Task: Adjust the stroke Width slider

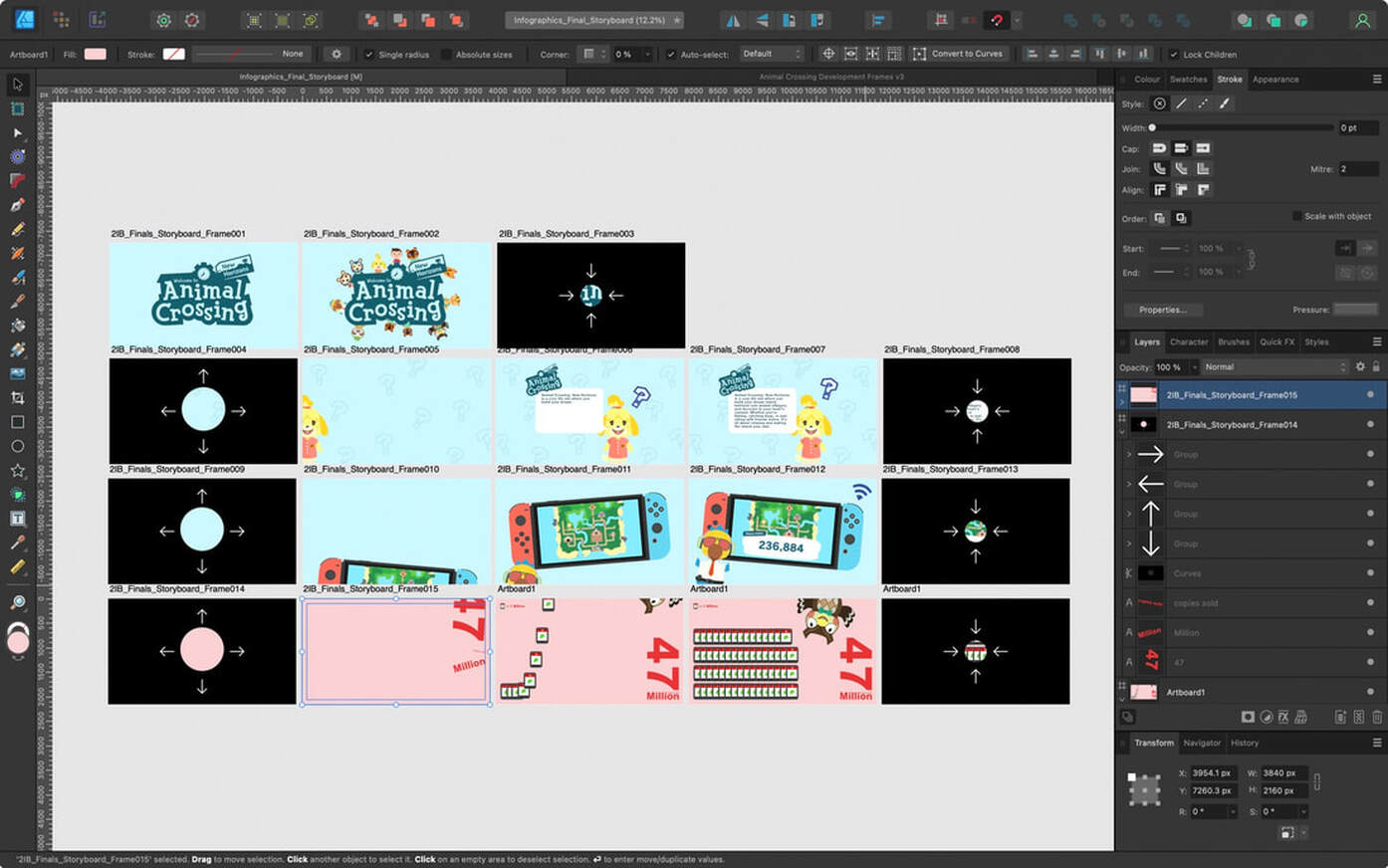Action: 1242,127
